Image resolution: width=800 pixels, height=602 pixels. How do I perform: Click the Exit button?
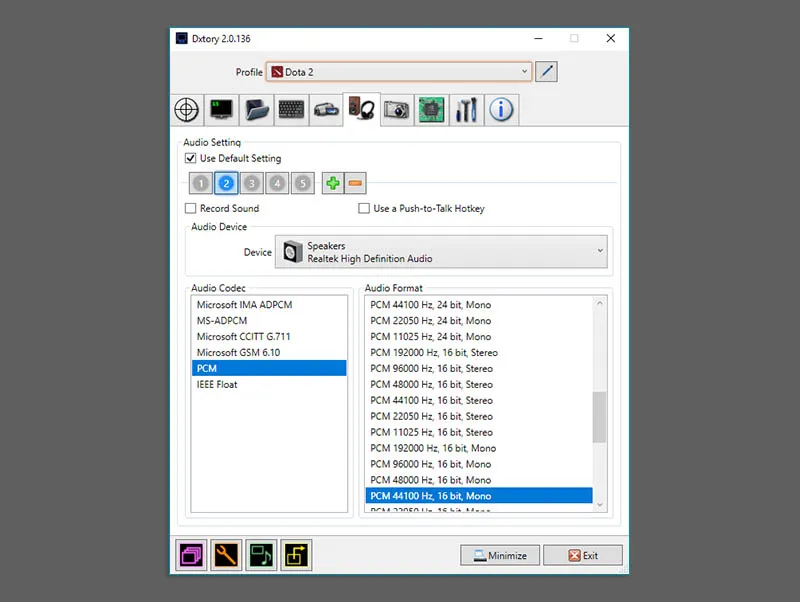[x=583, y=555]
